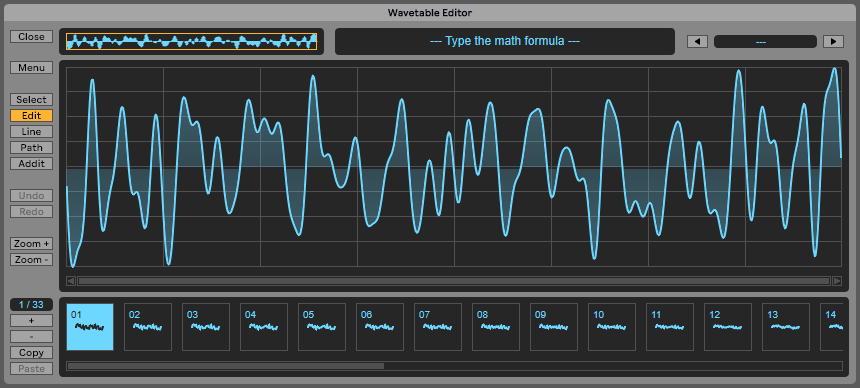The height and width of the screenshot is (388, 860).
Task: Click the wavetable overview strip at top
Action: pyautogui.click(x=191, y=42)
